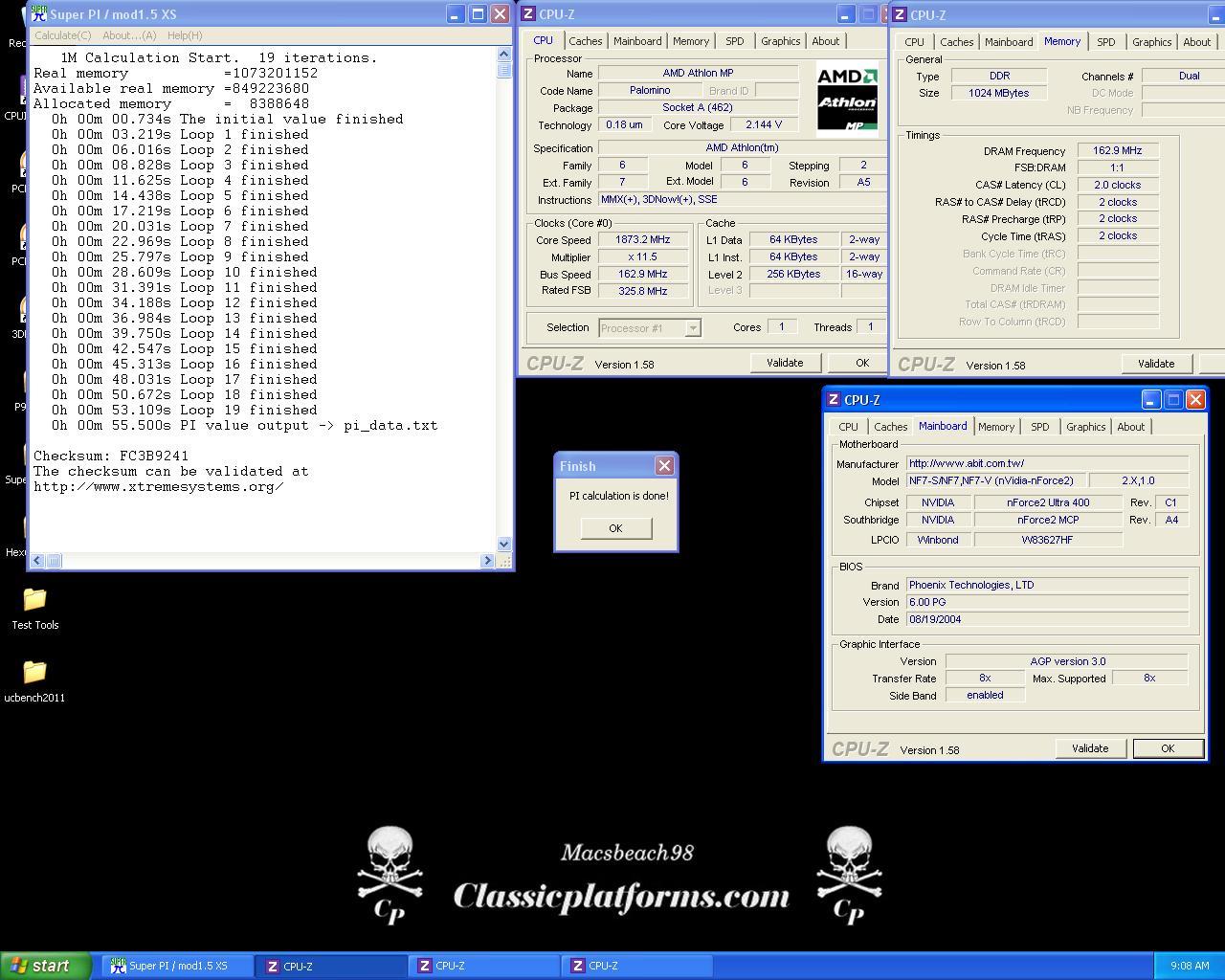Click the AMD Athlon MP logo in CPU-Z

pos(847,100)
